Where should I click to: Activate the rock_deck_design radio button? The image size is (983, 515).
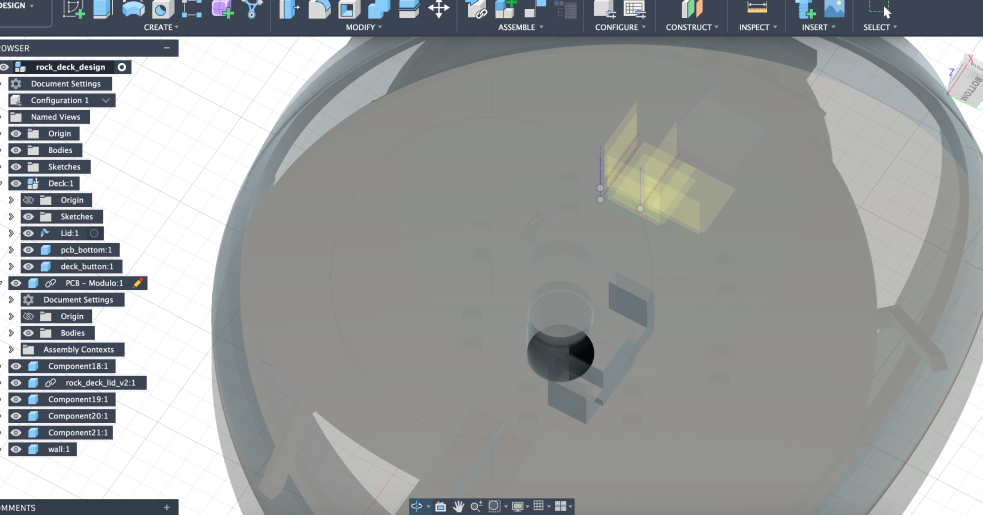click(122, 67)
